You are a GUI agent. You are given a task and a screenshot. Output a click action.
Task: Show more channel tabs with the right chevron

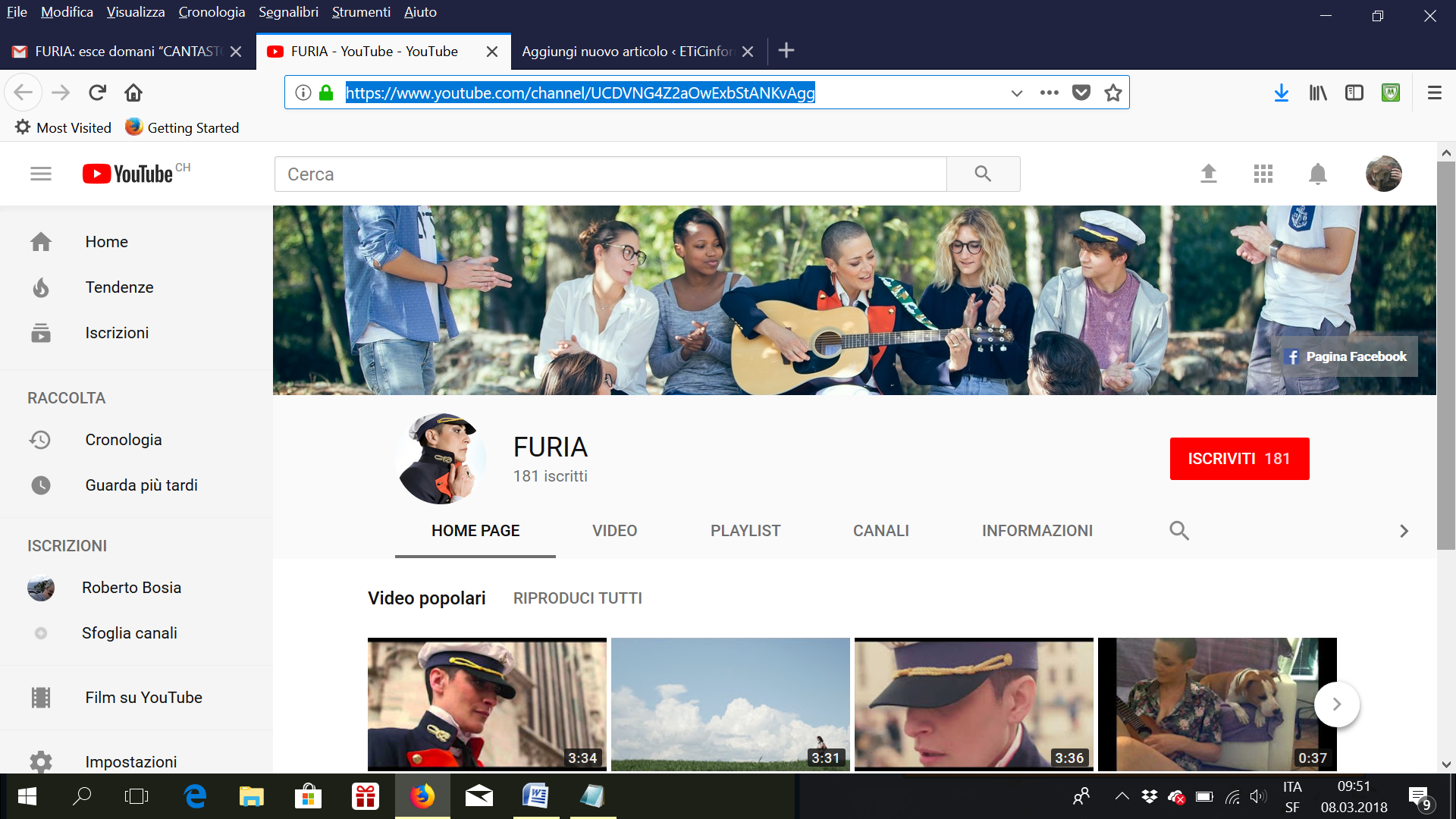tap(1404, 531)
